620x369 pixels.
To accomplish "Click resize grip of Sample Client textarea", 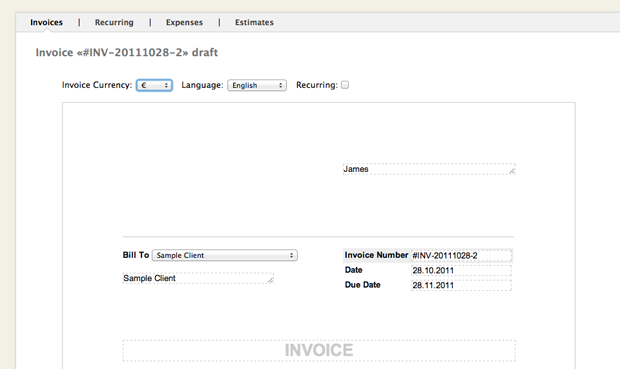I will (x=270, y=280).
